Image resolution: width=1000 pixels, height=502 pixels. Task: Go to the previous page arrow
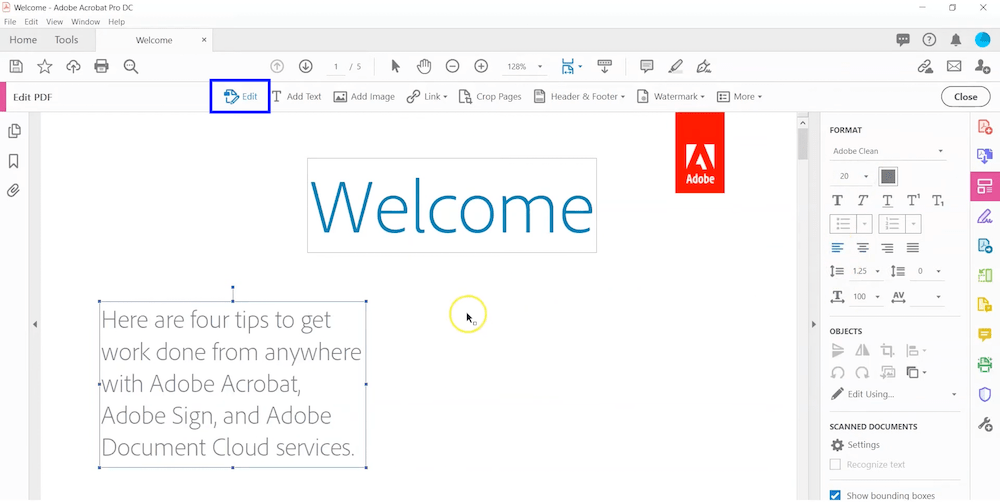click(x=277, y=66)
